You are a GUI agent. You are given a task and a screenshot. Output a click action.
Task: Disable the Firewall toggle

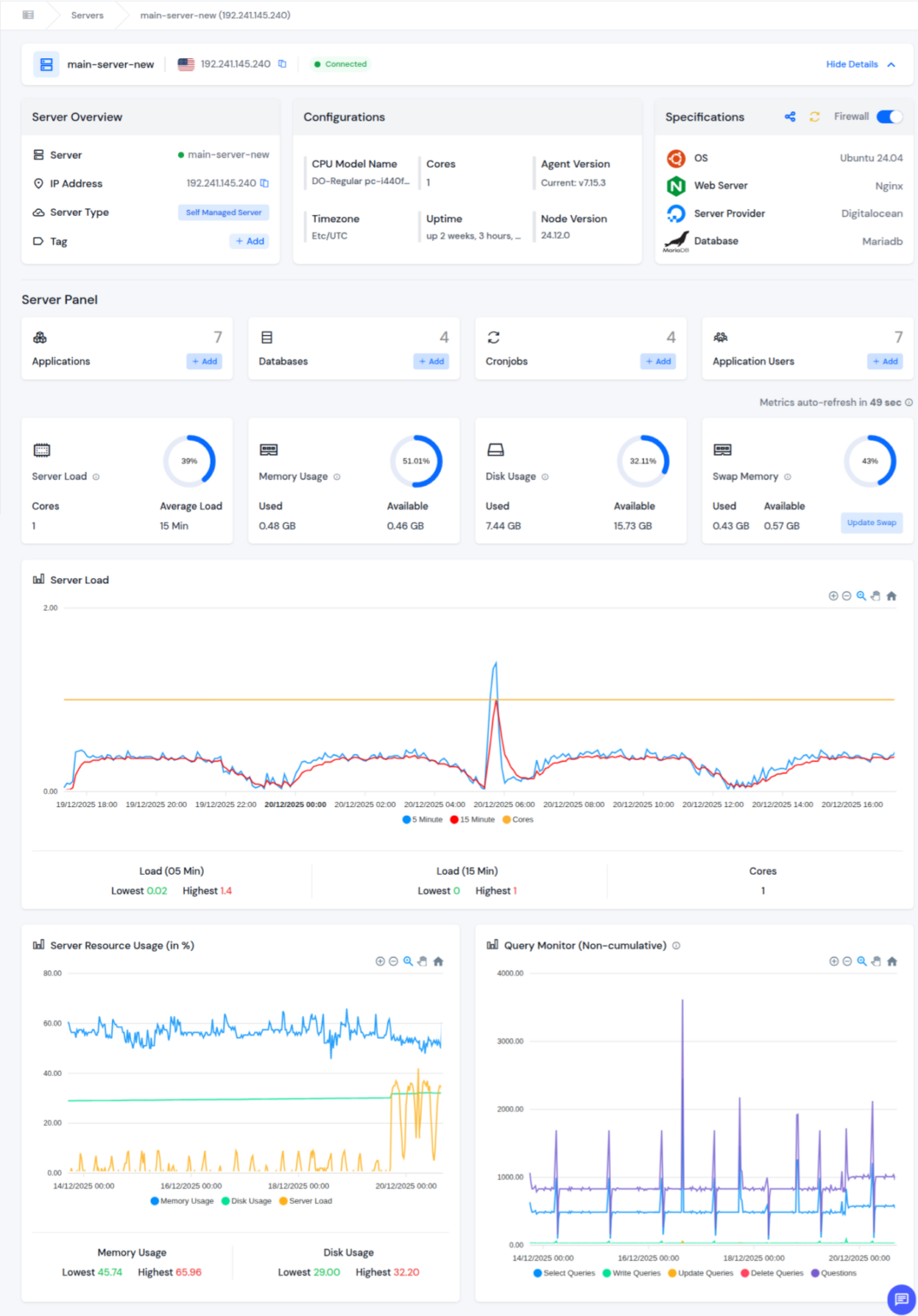[x=889, y=117]
